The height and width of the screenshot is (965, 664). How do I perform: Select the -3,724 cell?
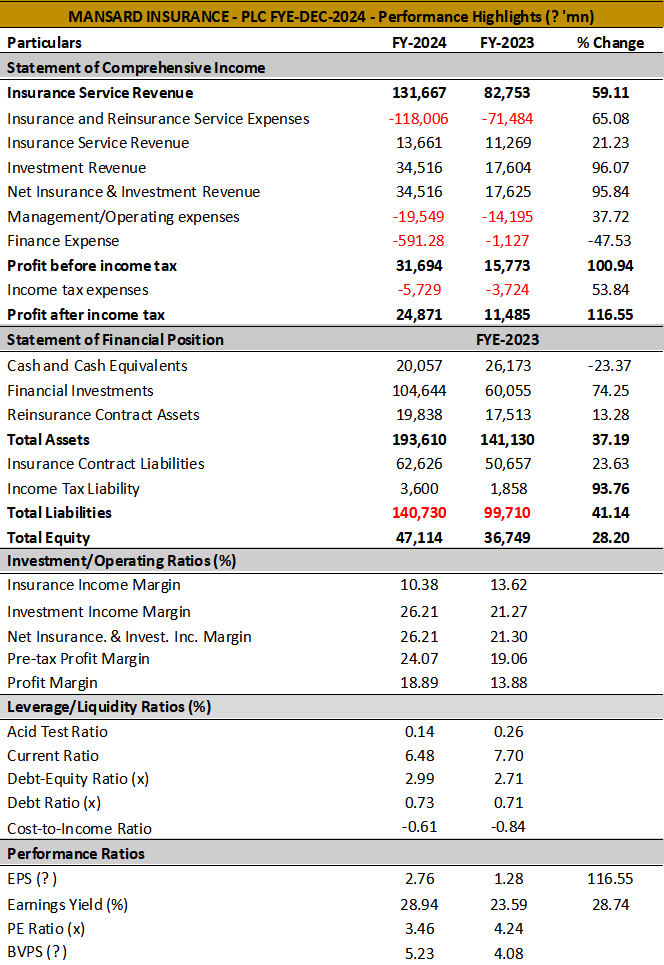[507, 290]
